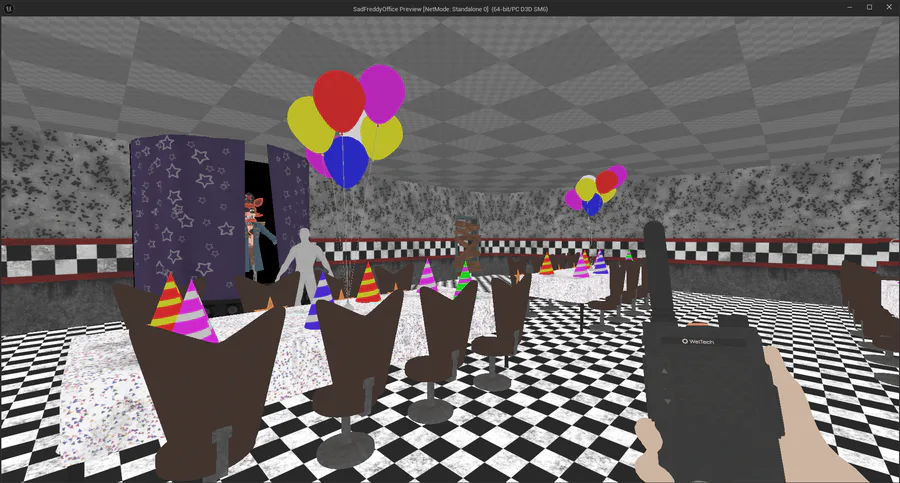Screen dimensions: 900x483
Task: Close the SadFreddyOffice Preview window
Action: (x=889, y=7)
